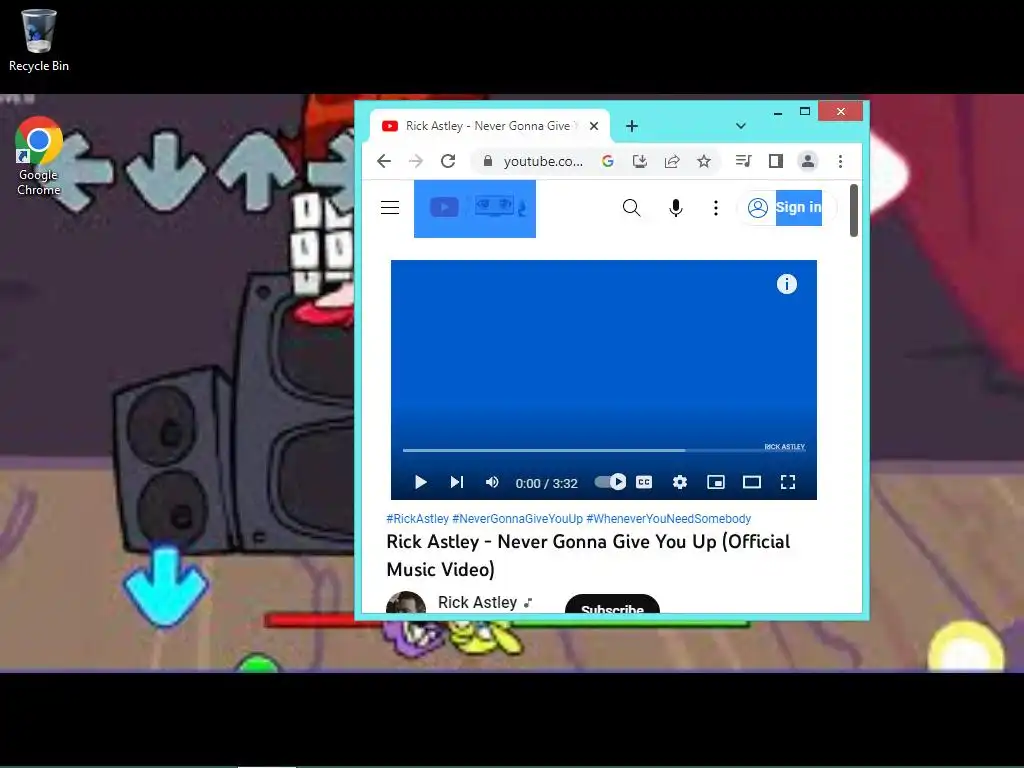Switch to theater mode
1024x768 pixels.
point(752,482)
